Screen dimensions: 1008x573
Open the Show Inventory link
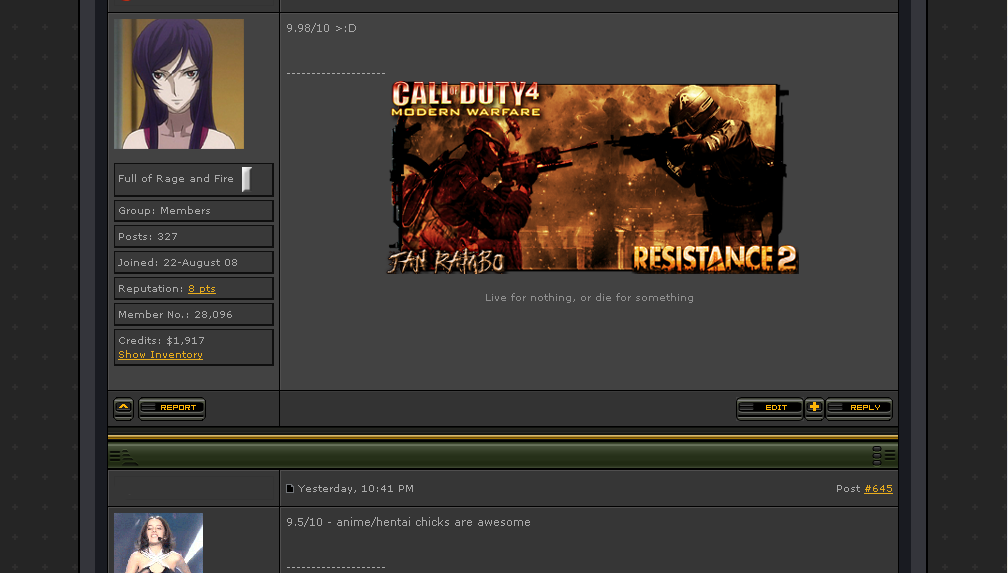pos(160,355)
